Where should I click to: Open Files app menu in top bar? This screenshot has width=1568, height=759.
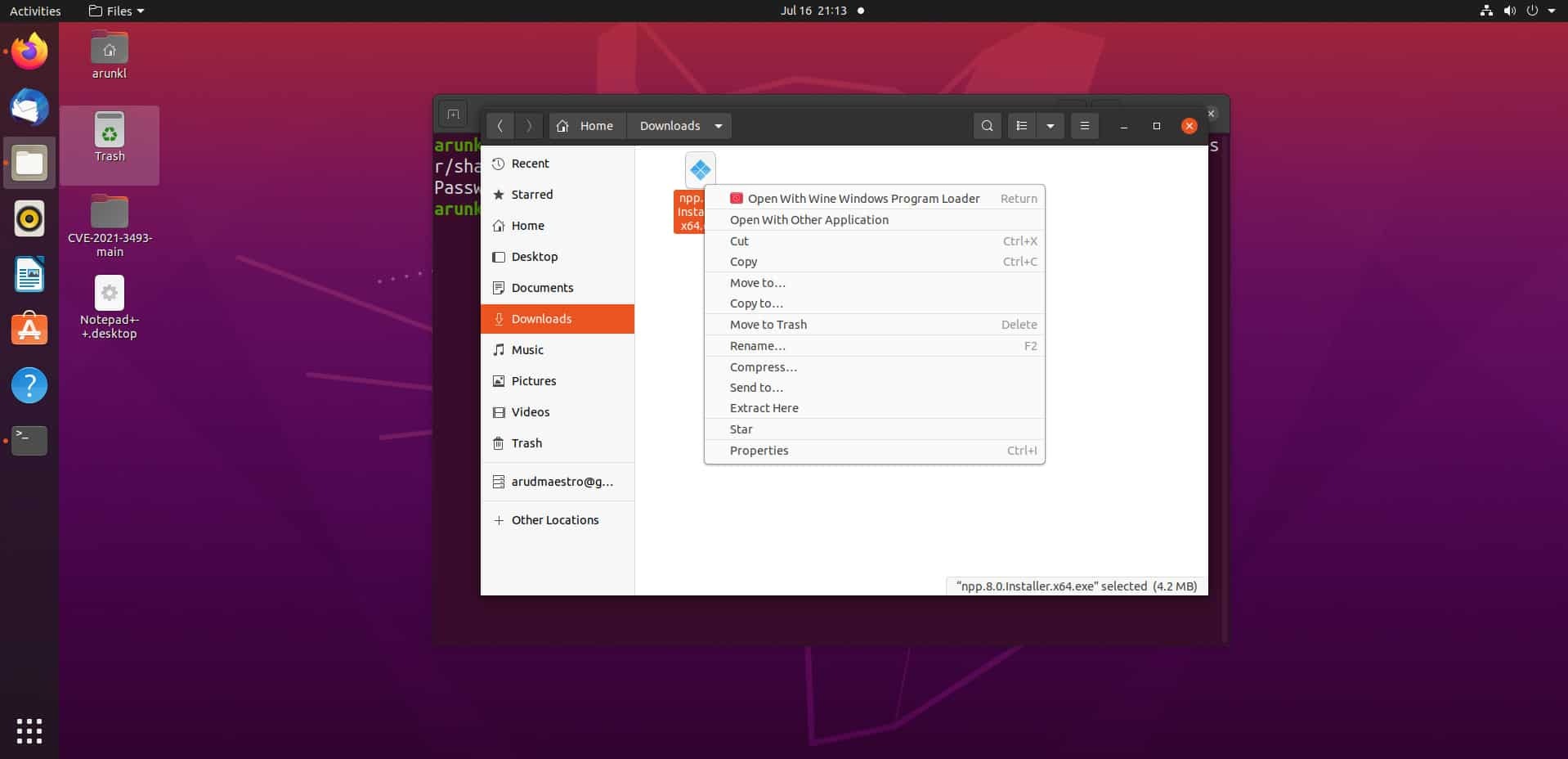coord(117,11)
